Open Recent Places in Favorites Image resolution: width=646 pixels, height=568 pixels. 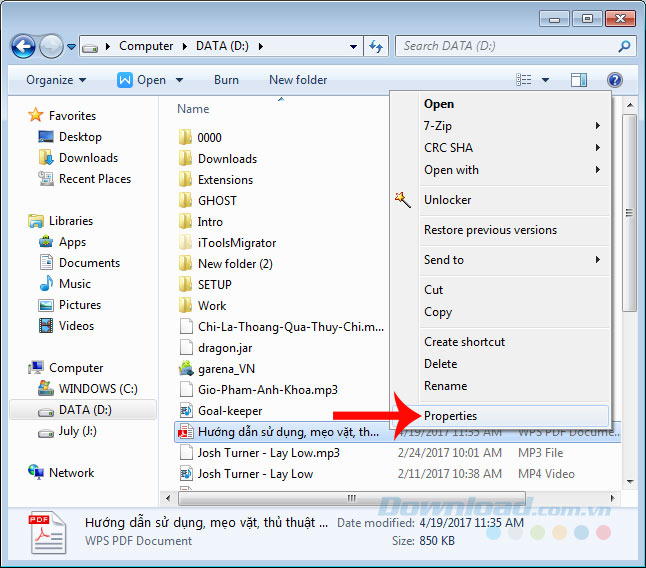(94, 179)
